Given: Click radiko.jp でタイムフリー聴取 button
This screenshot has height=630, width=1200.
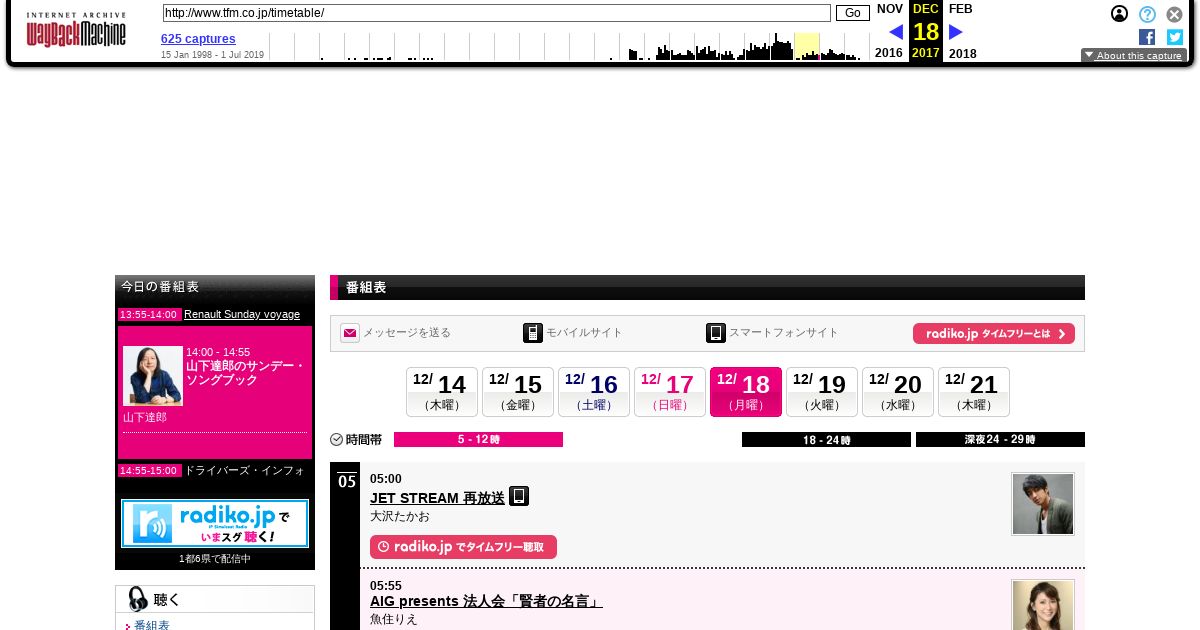Looking at the screenshot, I should (x=463, y=547).
